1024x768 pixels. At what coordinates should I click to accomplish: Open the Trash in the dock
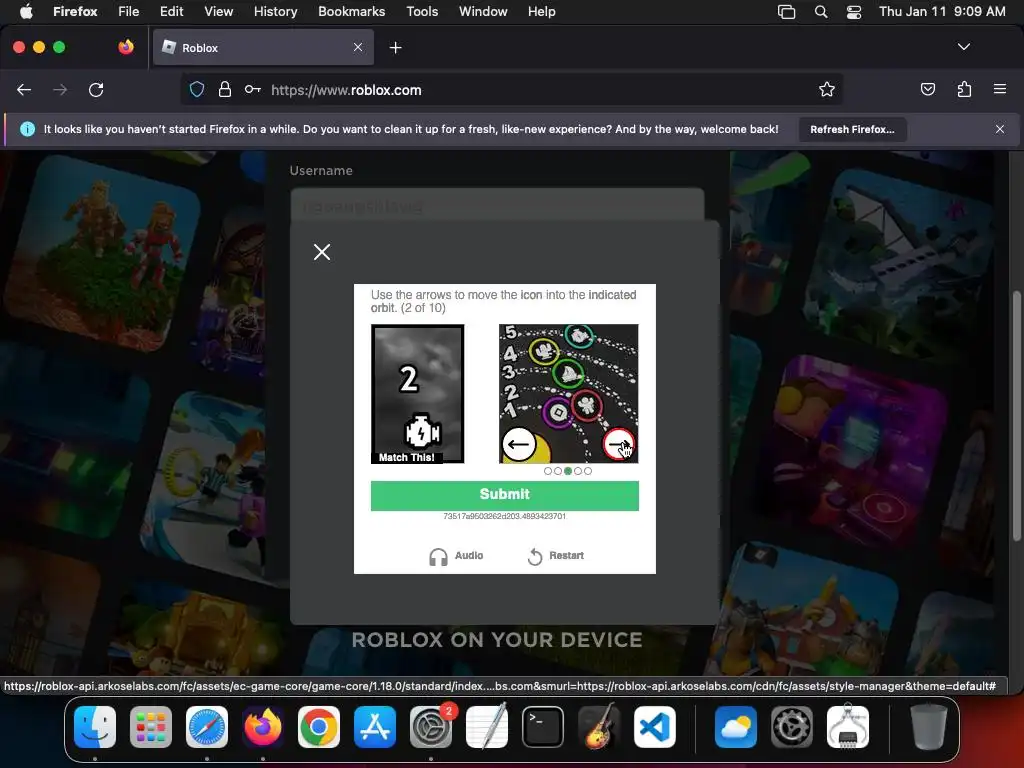929,727
